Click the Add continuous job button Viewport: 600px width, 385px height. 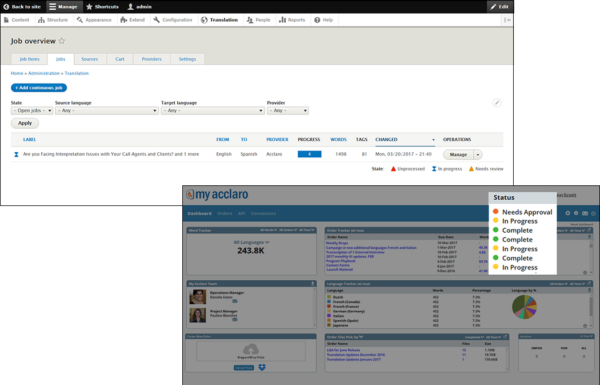pos(39,88)
